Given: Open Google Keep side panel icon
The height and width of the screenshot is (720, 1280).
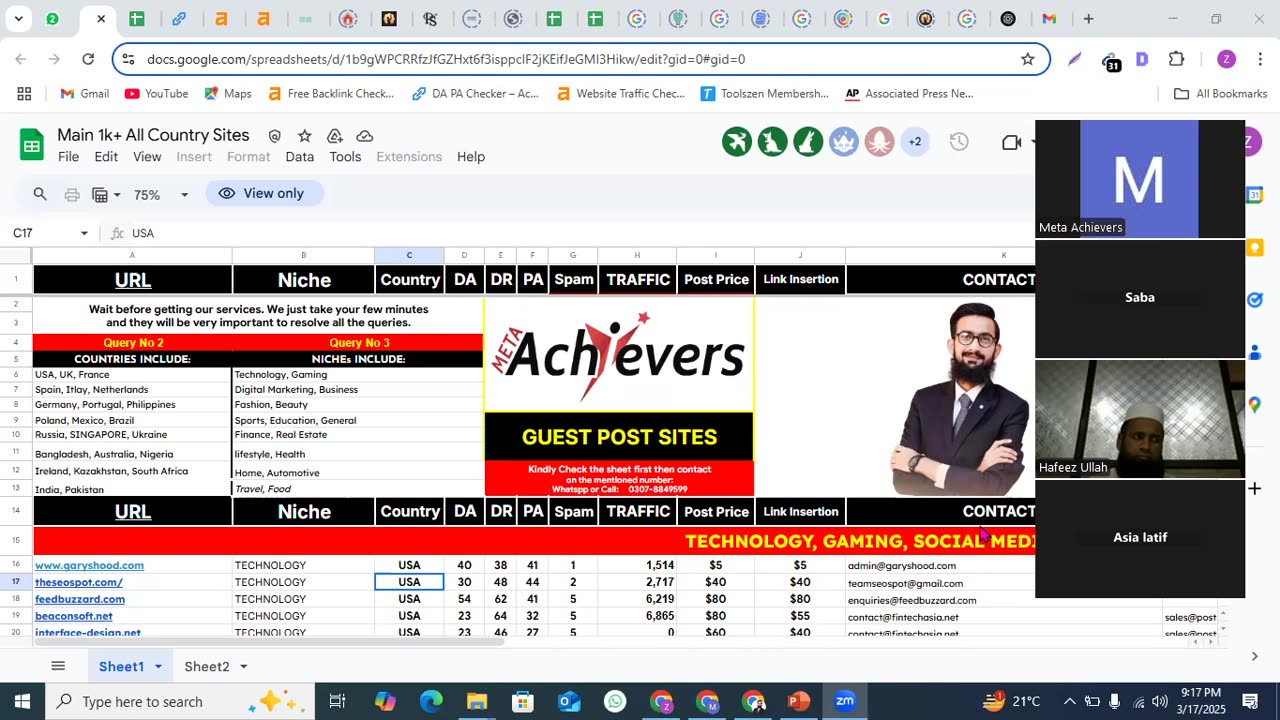Looking at the screenshot, I should tap(1255, 247).
